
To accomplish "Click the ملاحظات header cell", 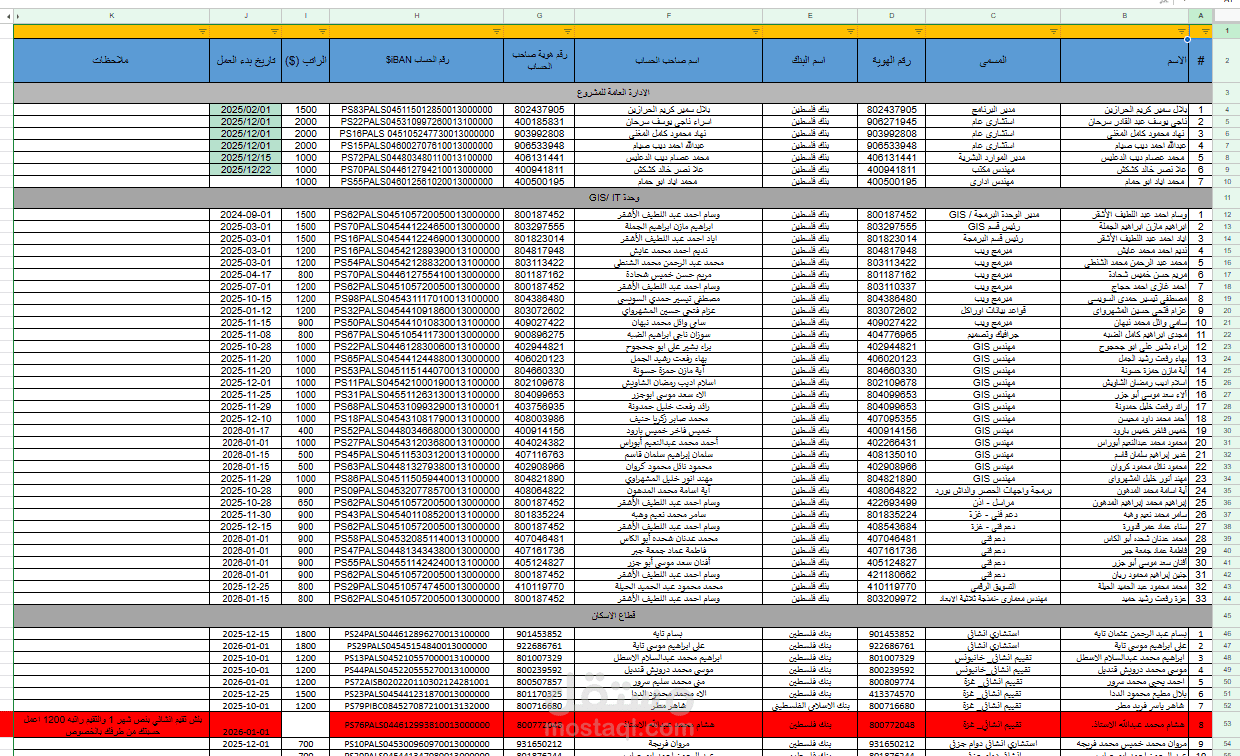I will point(112,60).
